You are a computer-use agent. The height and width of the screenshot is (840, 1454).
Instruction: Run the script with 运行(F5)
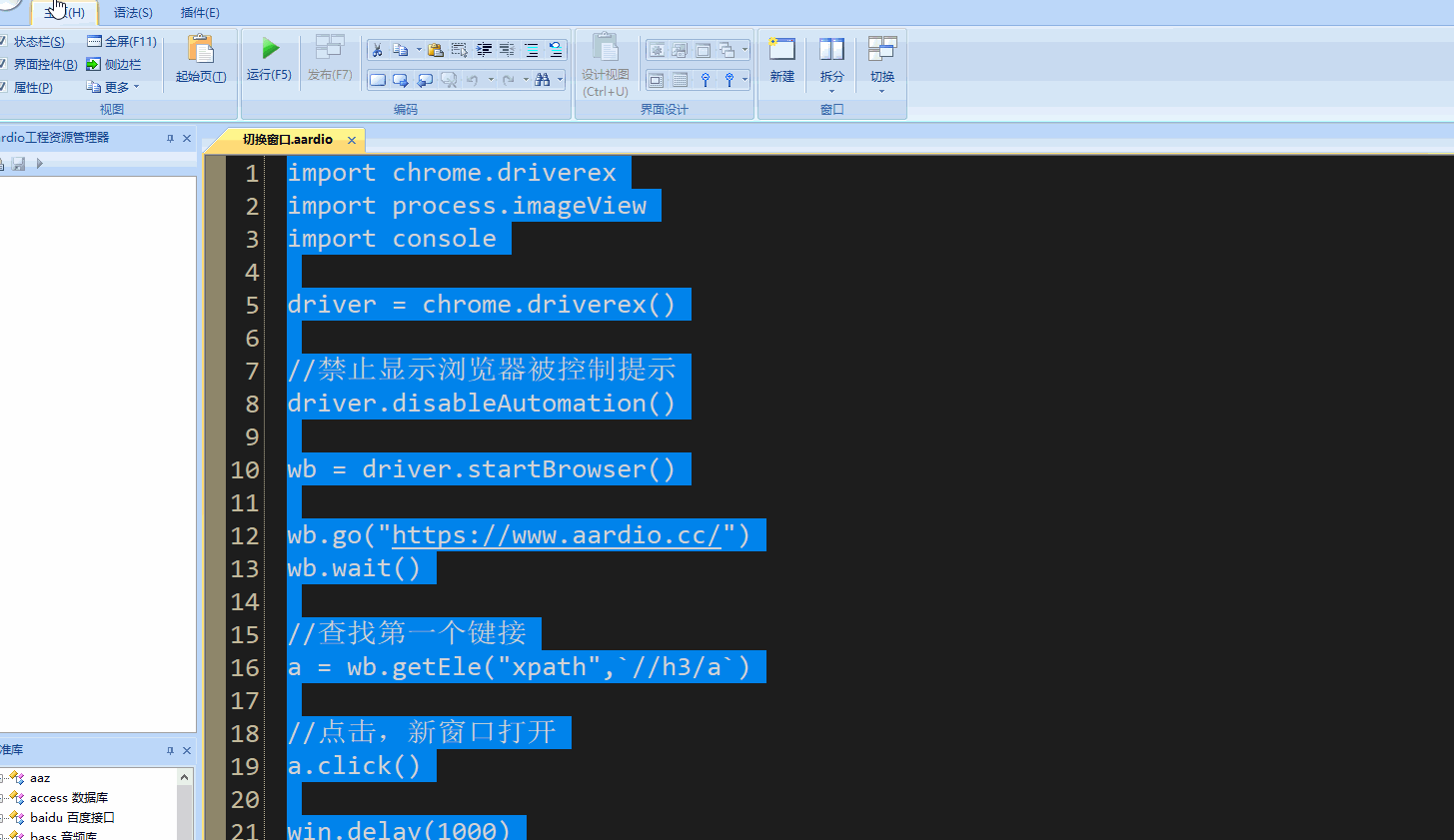click(270, 58)
